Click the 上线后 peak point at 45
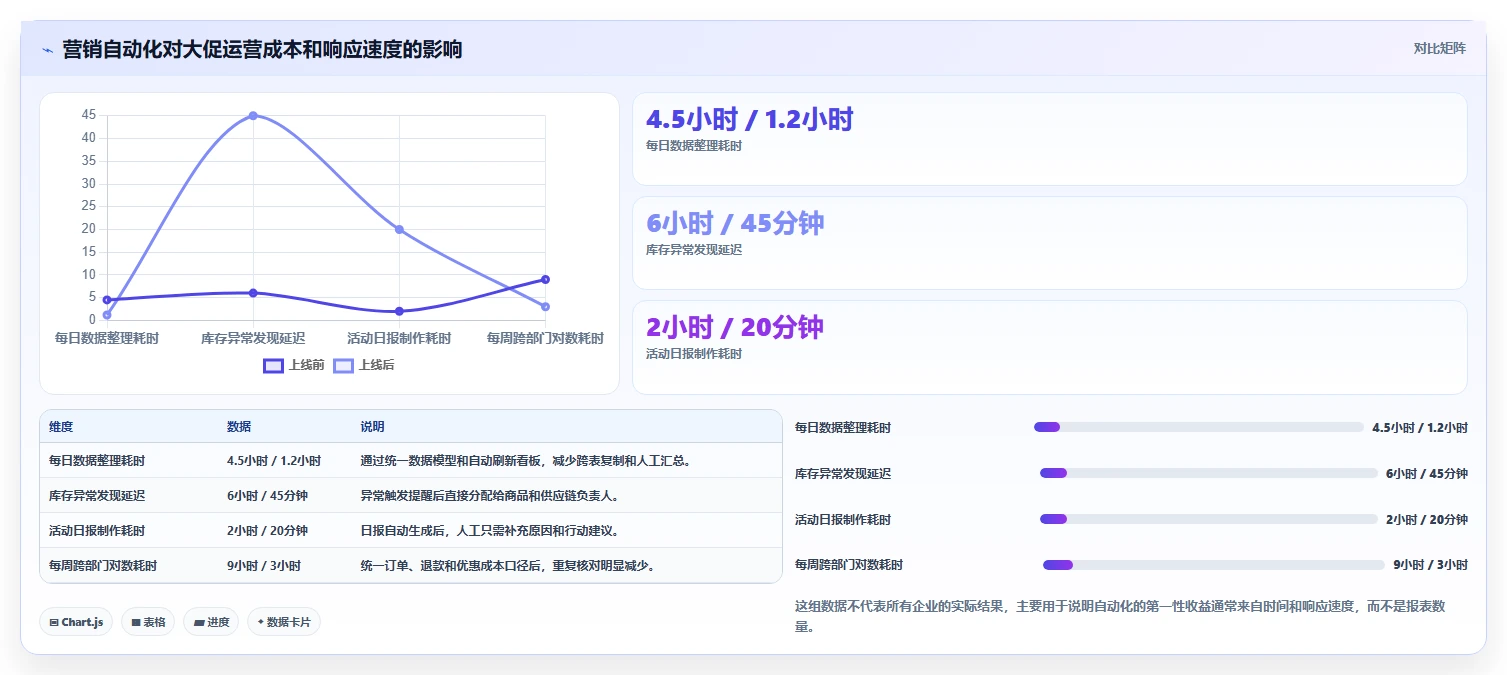This screenshot has height=675, width=1507. (253, 115)
